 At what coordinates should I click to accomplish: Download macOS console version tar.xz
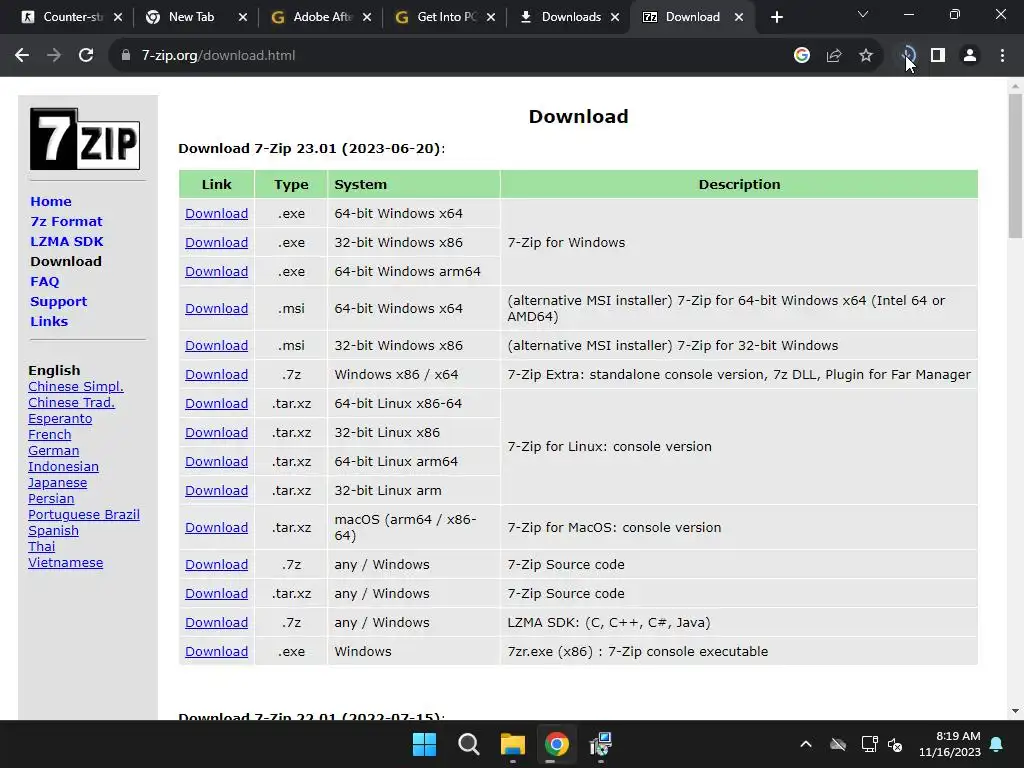216,528
